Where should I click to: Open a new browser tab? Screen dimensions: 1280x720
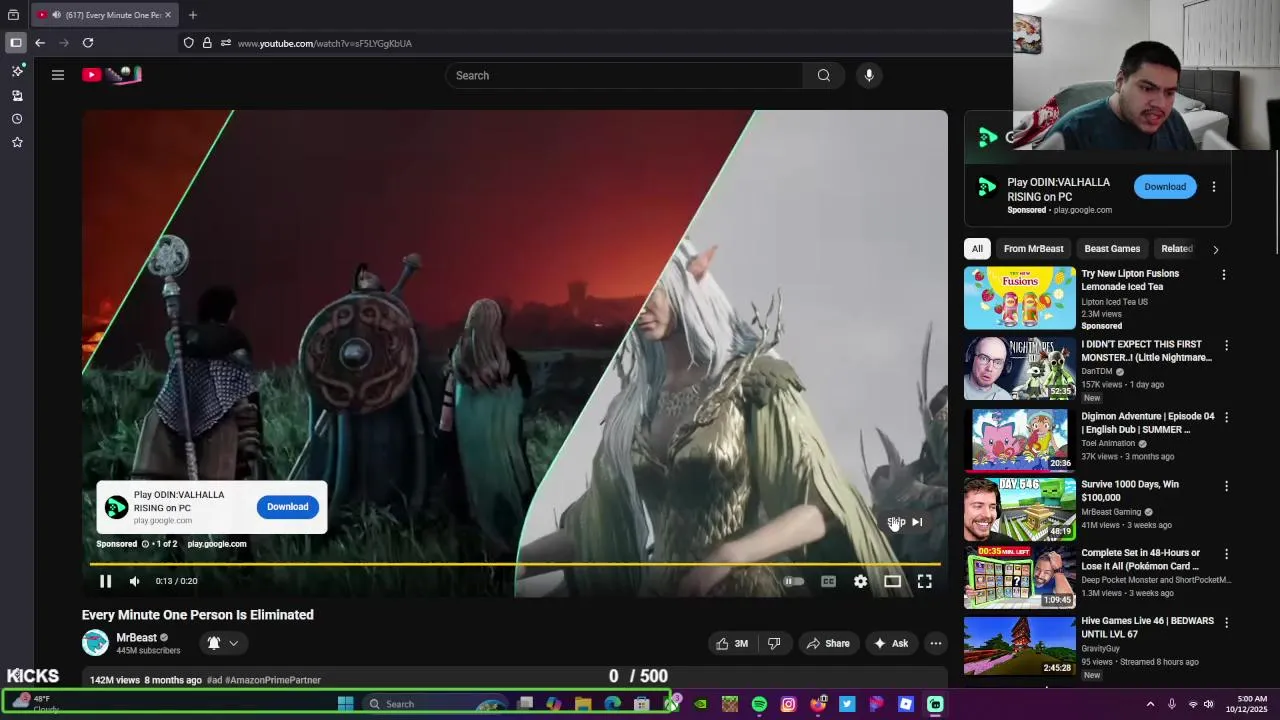click(x=193, y=15)
